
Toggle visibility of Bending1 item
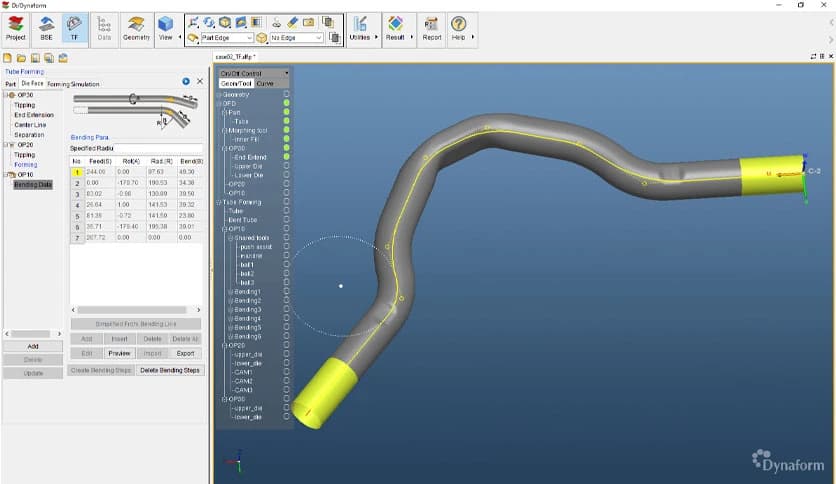pyautogui.click(x=286, y=291)
